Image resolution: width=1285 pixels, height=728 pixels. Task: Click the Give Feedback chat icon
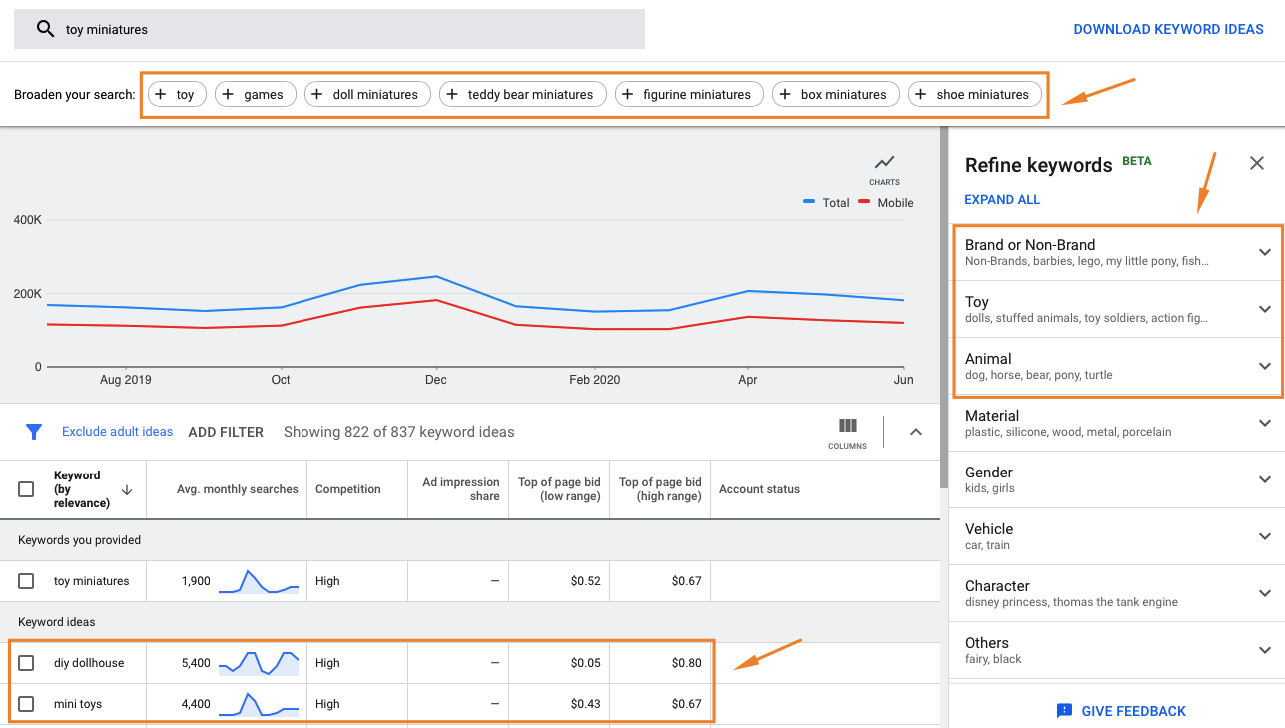tap(1062, 710)
